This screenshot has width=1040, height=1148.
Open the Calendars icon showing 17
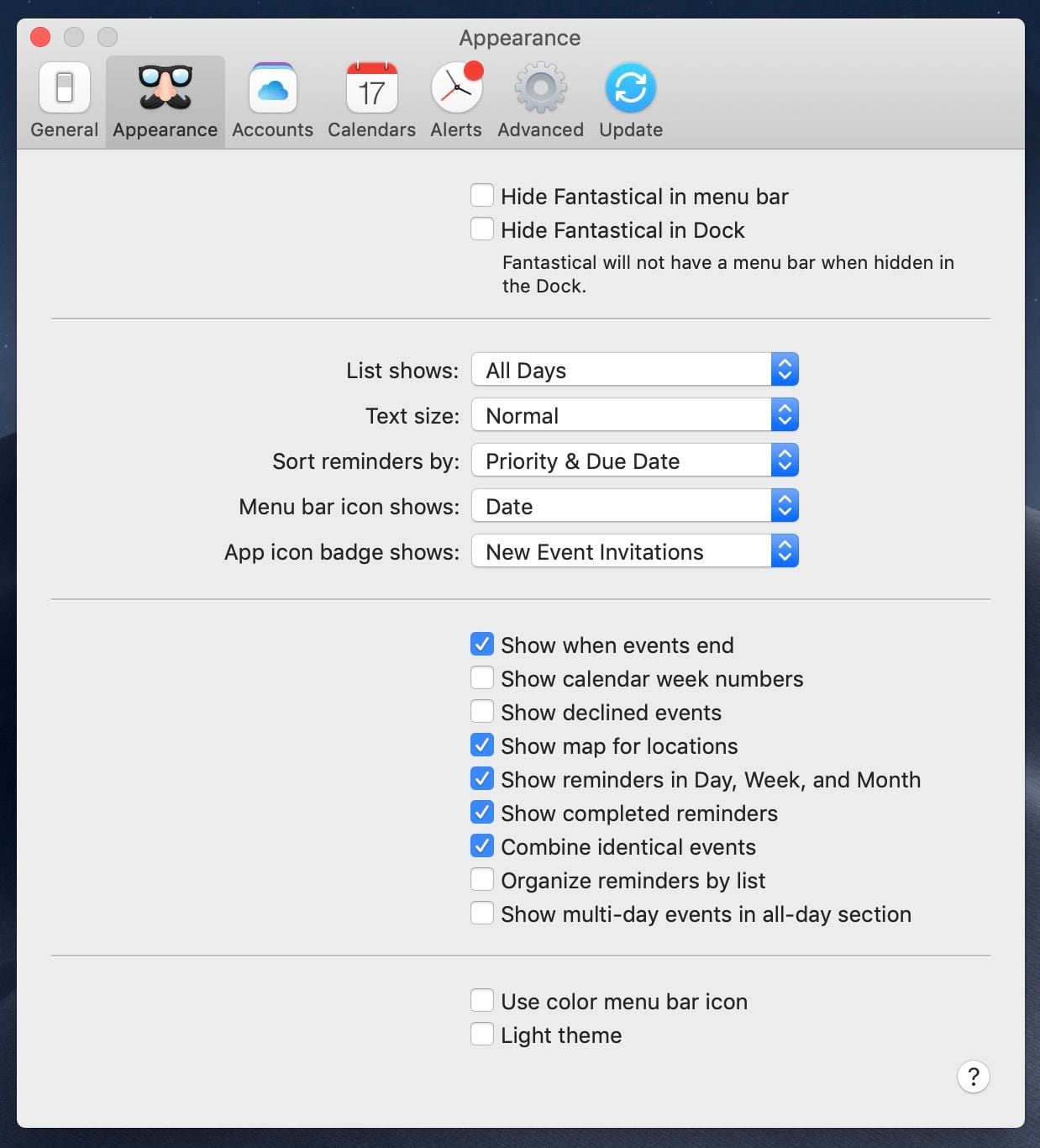(x=371, y=88)
